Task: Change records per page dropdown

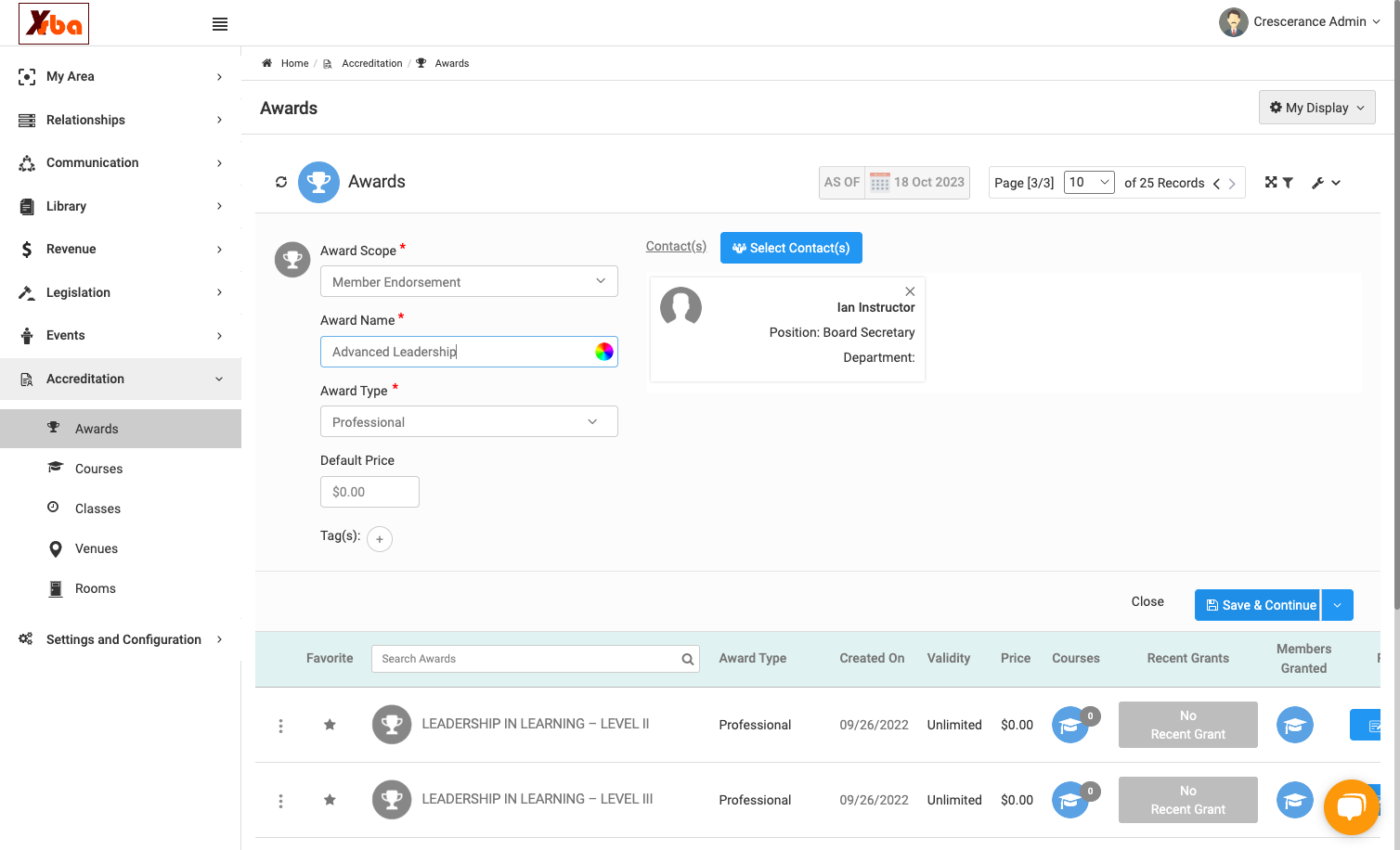Action: coord(1089,183)
